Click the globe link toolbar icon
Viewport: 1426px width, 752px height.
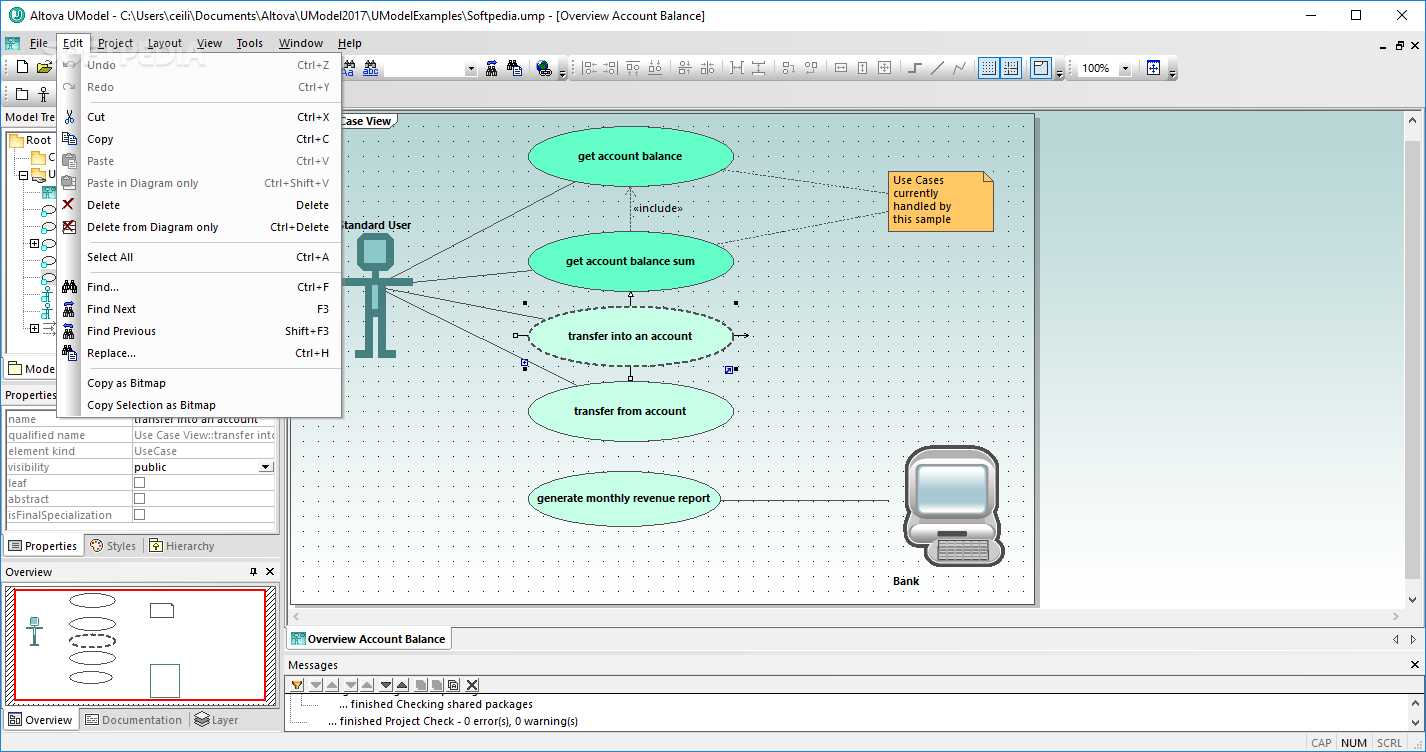click(x=543, y=68)
